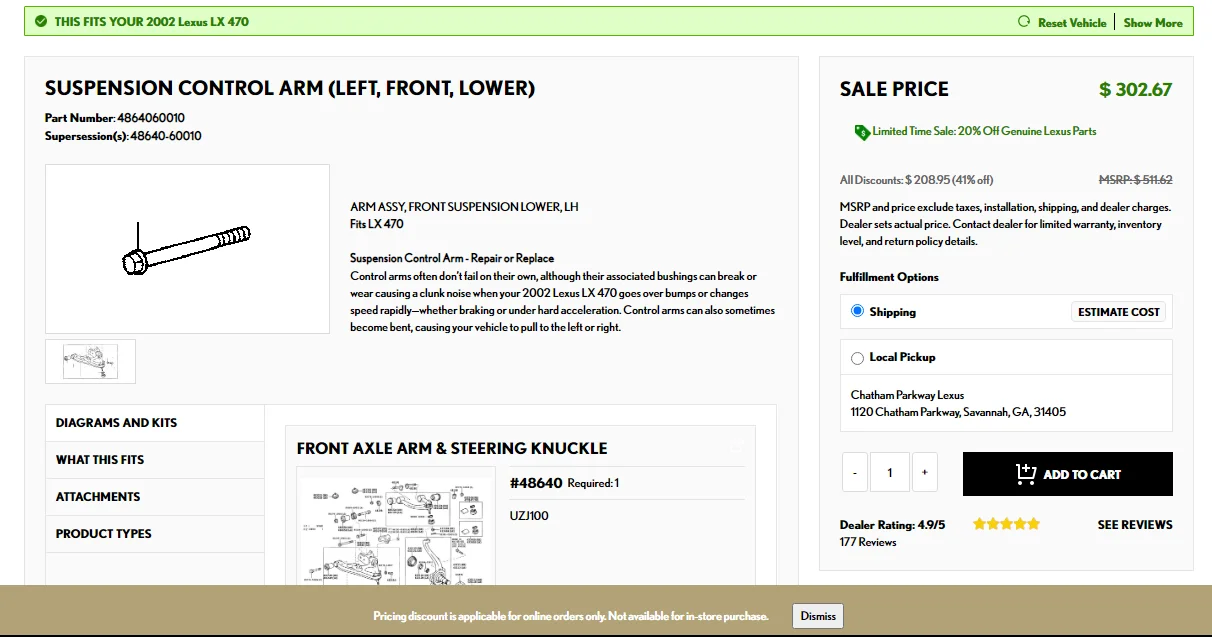Click the Estimate Cost button
1212x637 pixels.
[x=1118, y=312]
